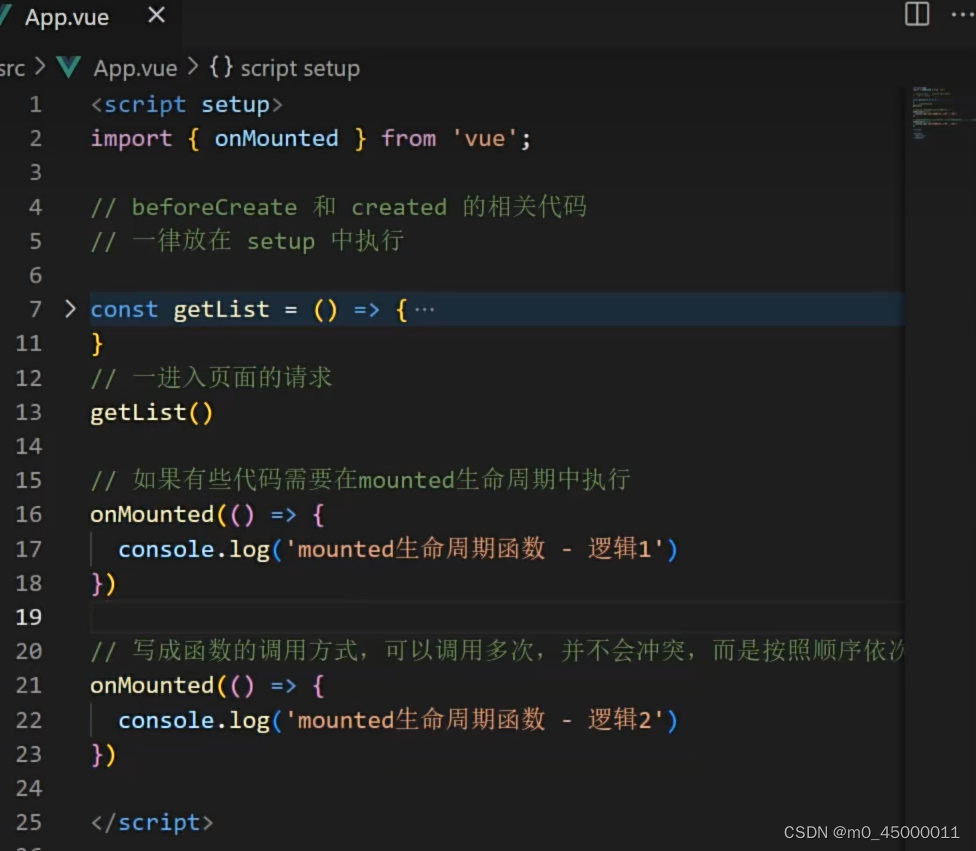Image resolution: width=976 pixels, height=851 pixels.
Task: Split the editor to the right
Action: click(916, 15)
